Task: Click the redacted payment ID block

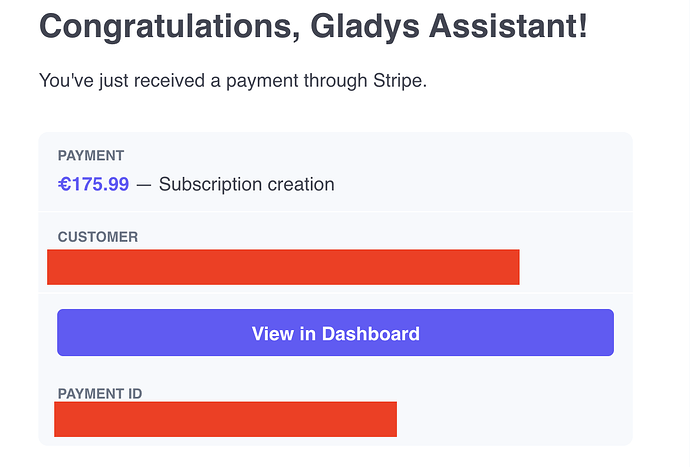Action: (225, 419)
